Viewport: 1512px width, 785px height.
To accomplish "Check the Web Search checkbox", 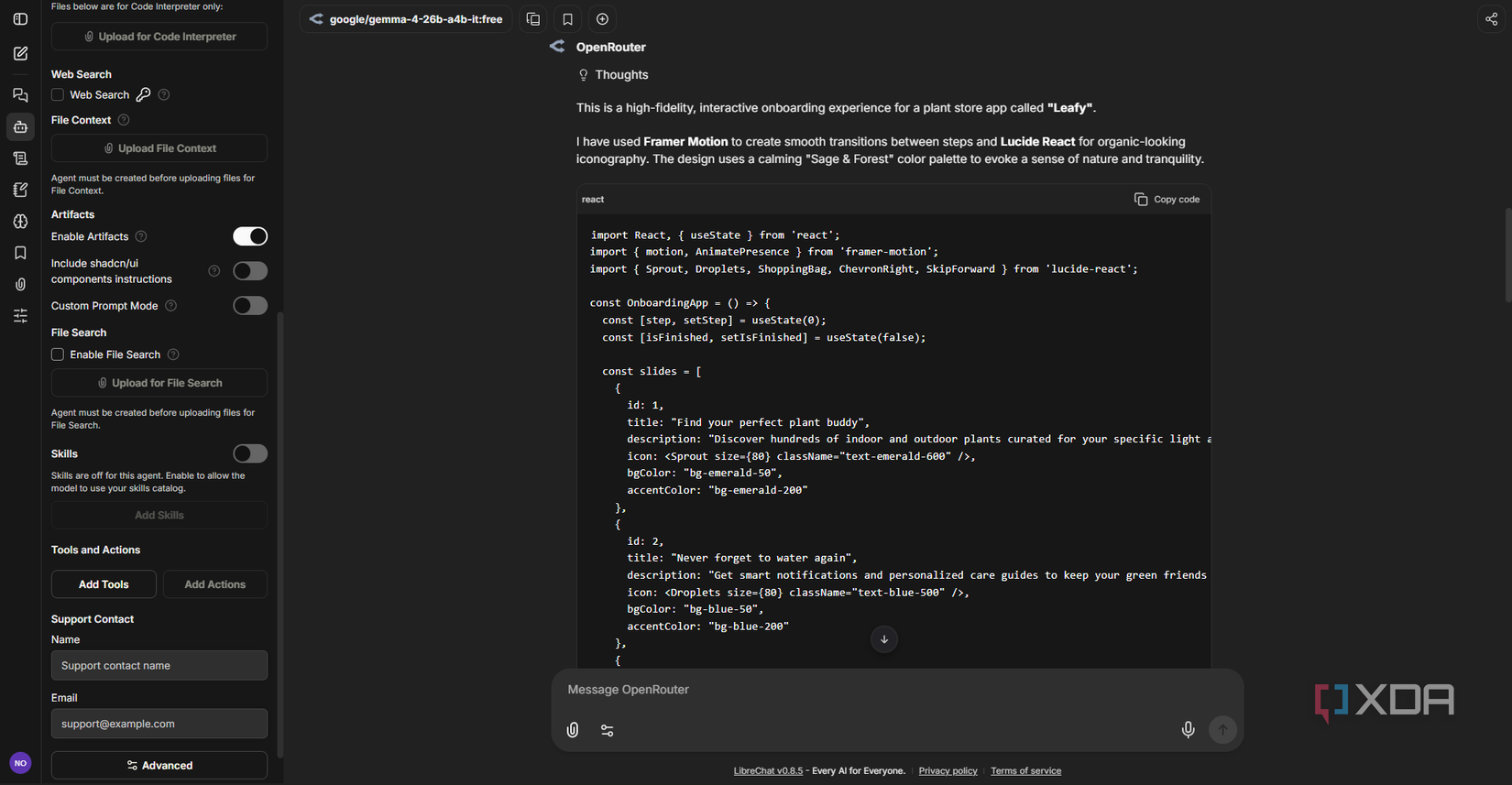I will [58, 94].
